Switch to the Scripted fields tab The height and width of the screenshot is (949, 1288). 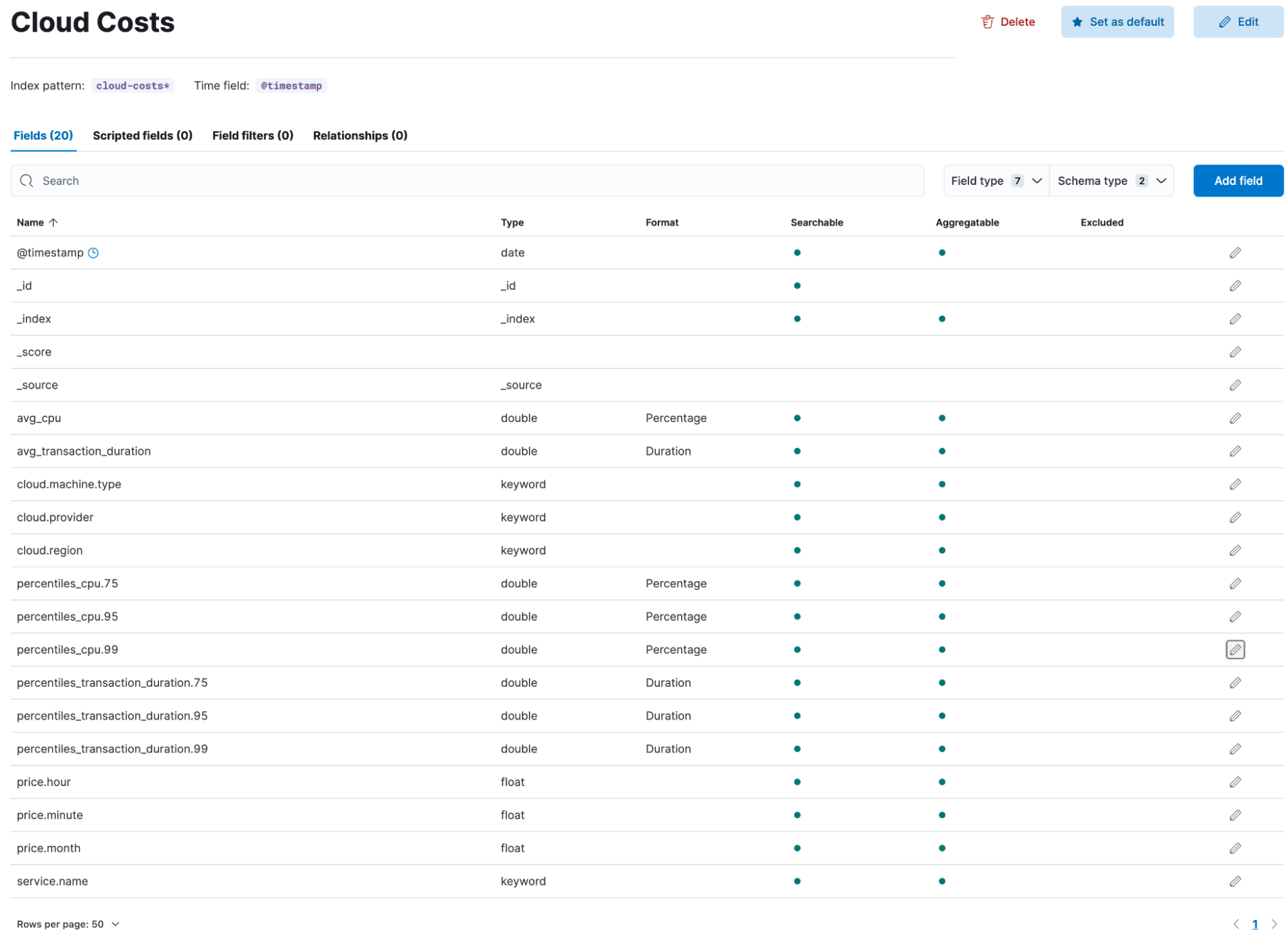tap(141, 135)
